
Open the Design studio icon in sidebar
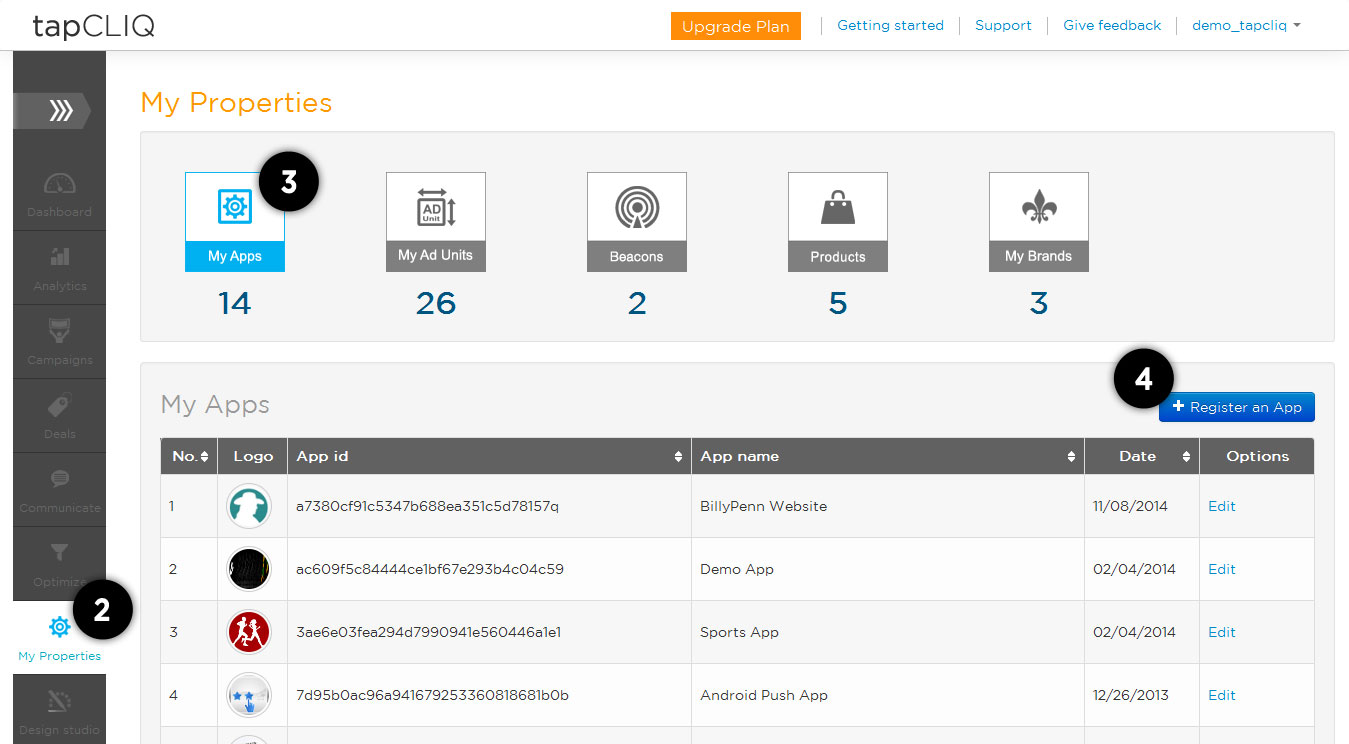pyautogui.click(x=60, y=701)
